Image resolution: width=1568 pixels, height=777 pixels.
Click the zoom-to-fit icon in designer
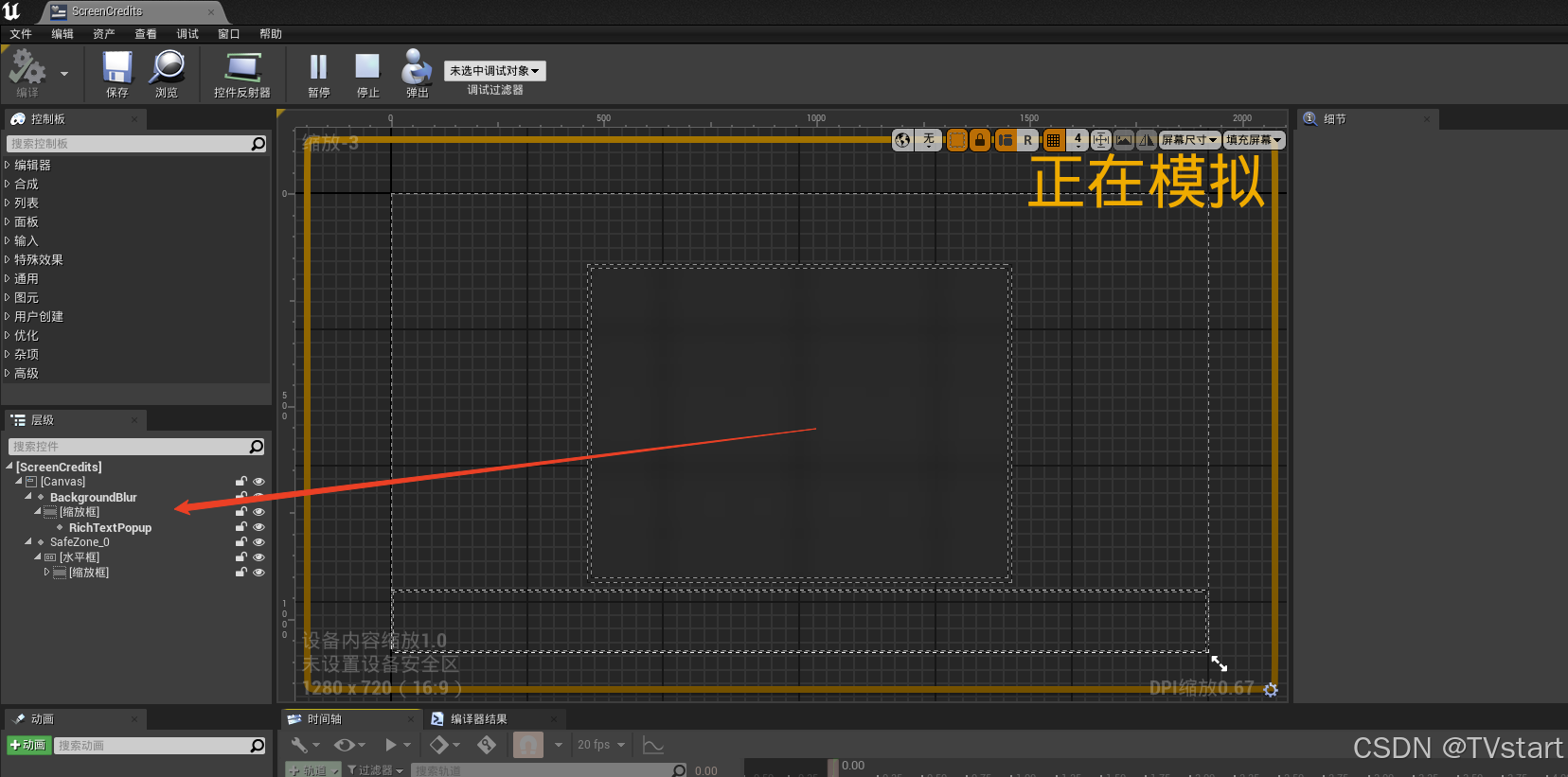(1100, 140)
